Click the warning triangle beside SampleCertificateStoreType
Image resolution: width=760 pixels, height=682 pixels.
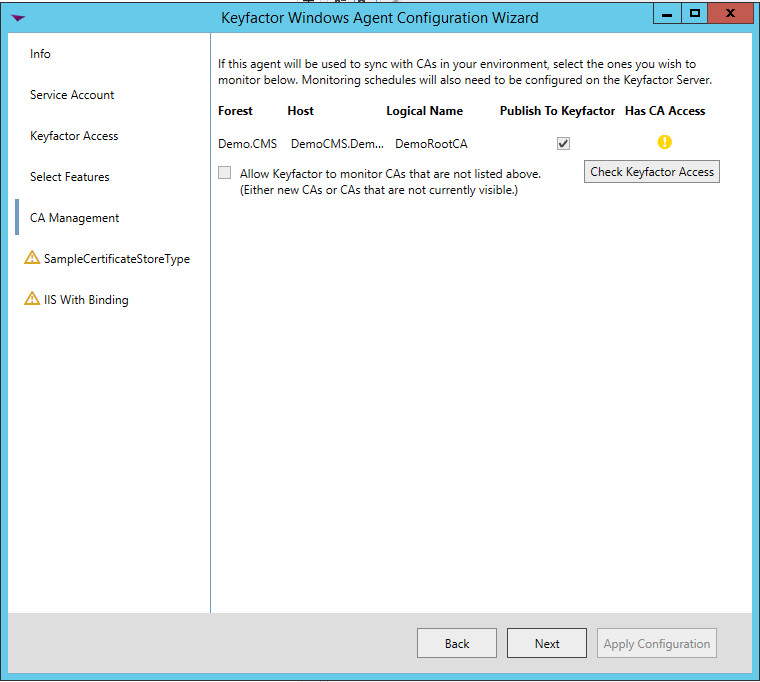pyautogui.click(x=32, y=257)
